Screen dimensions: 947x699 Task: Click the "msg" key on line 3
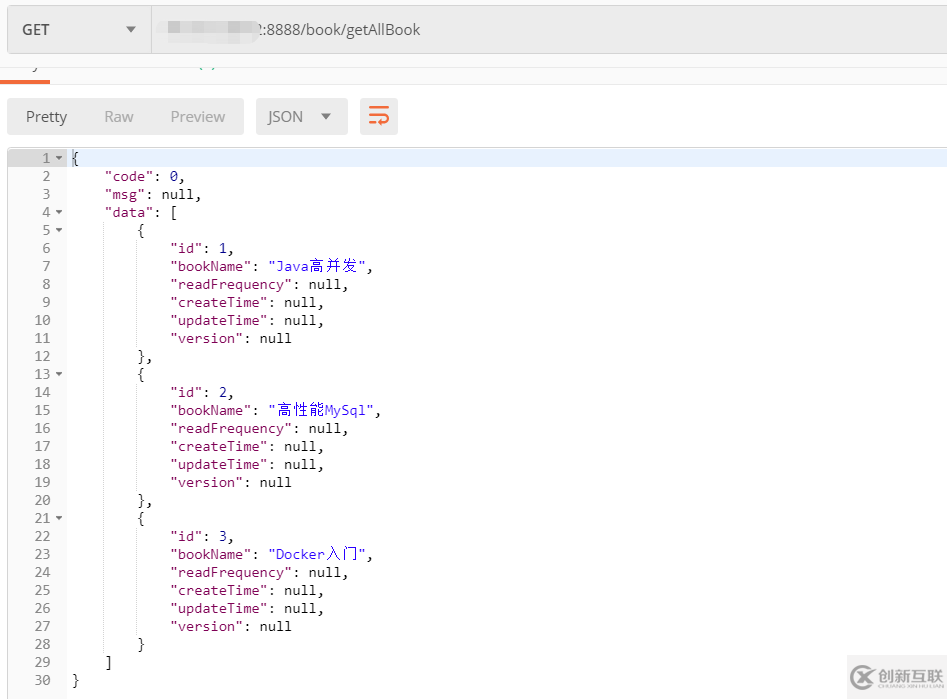[125, 195]
